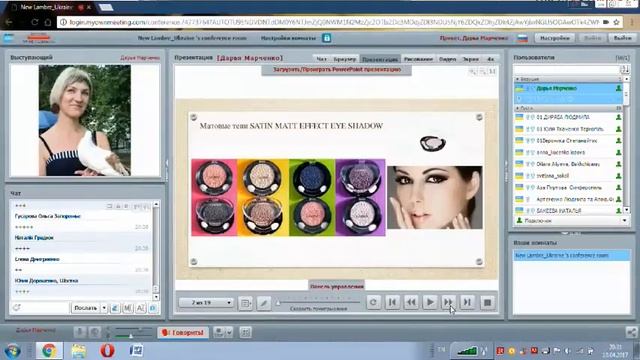
Task: Switch to the Браузер tab
Action: point(344,59)
